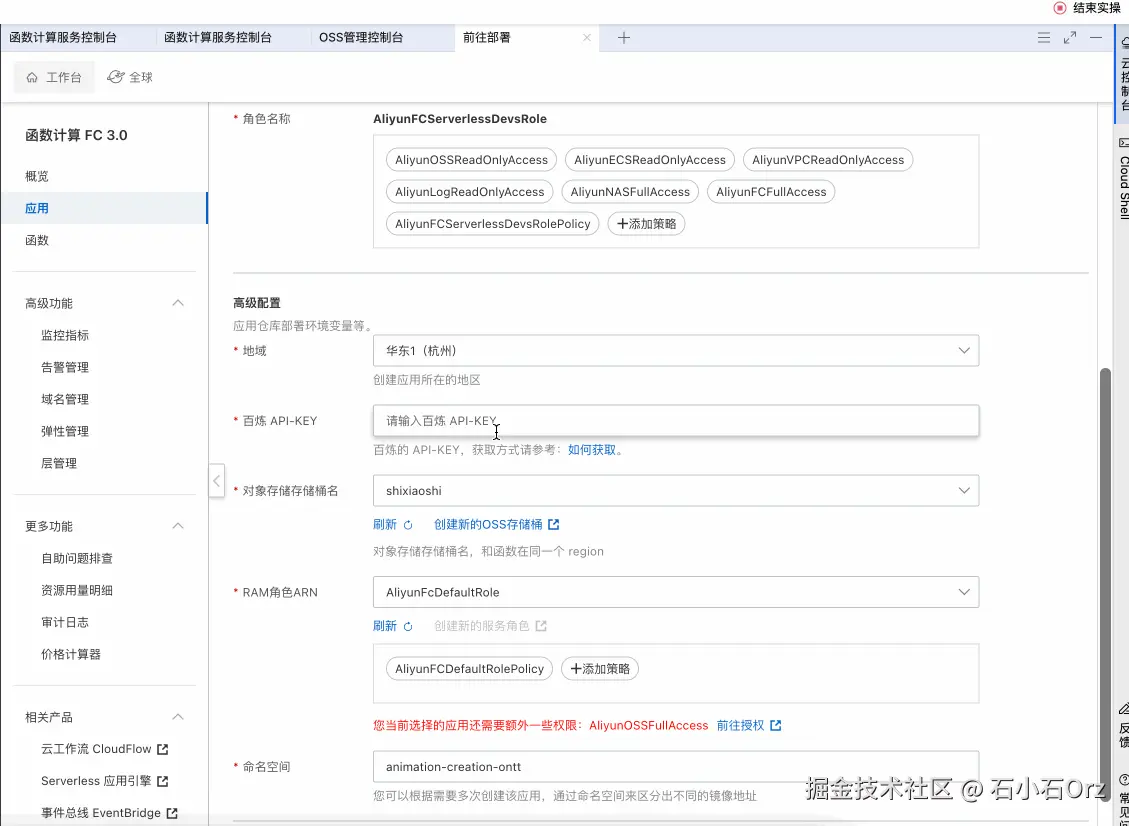Viewport: 1129px width, 826px height.
Task: Click the 事件总线 EventBridge external link icon
Action: pos(172,813)
